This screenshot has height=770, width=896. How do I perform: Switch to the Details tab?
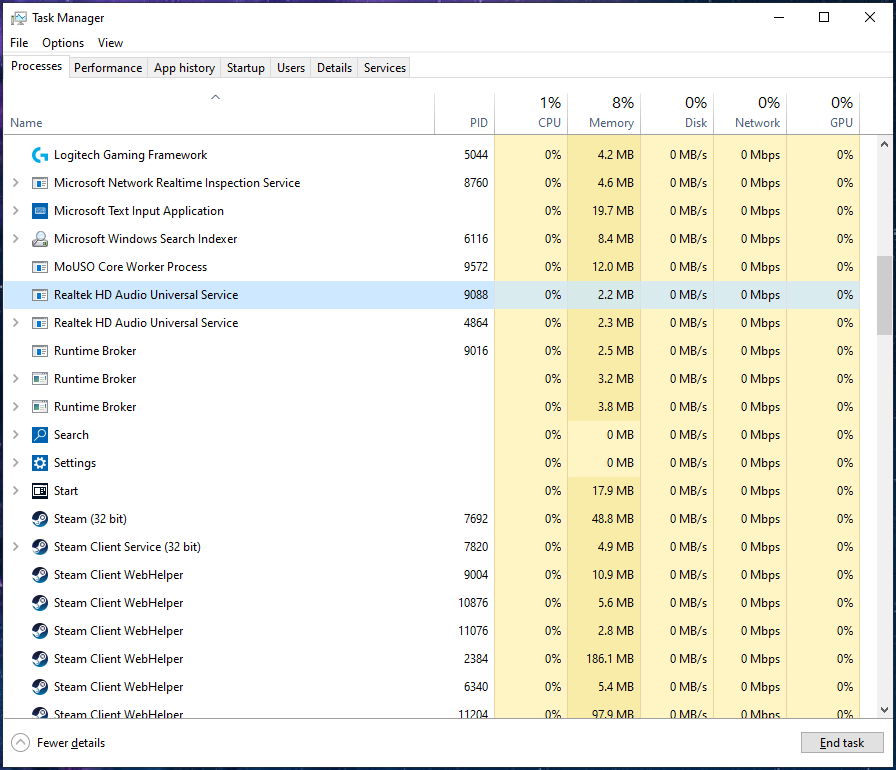[x=334, y=67]
